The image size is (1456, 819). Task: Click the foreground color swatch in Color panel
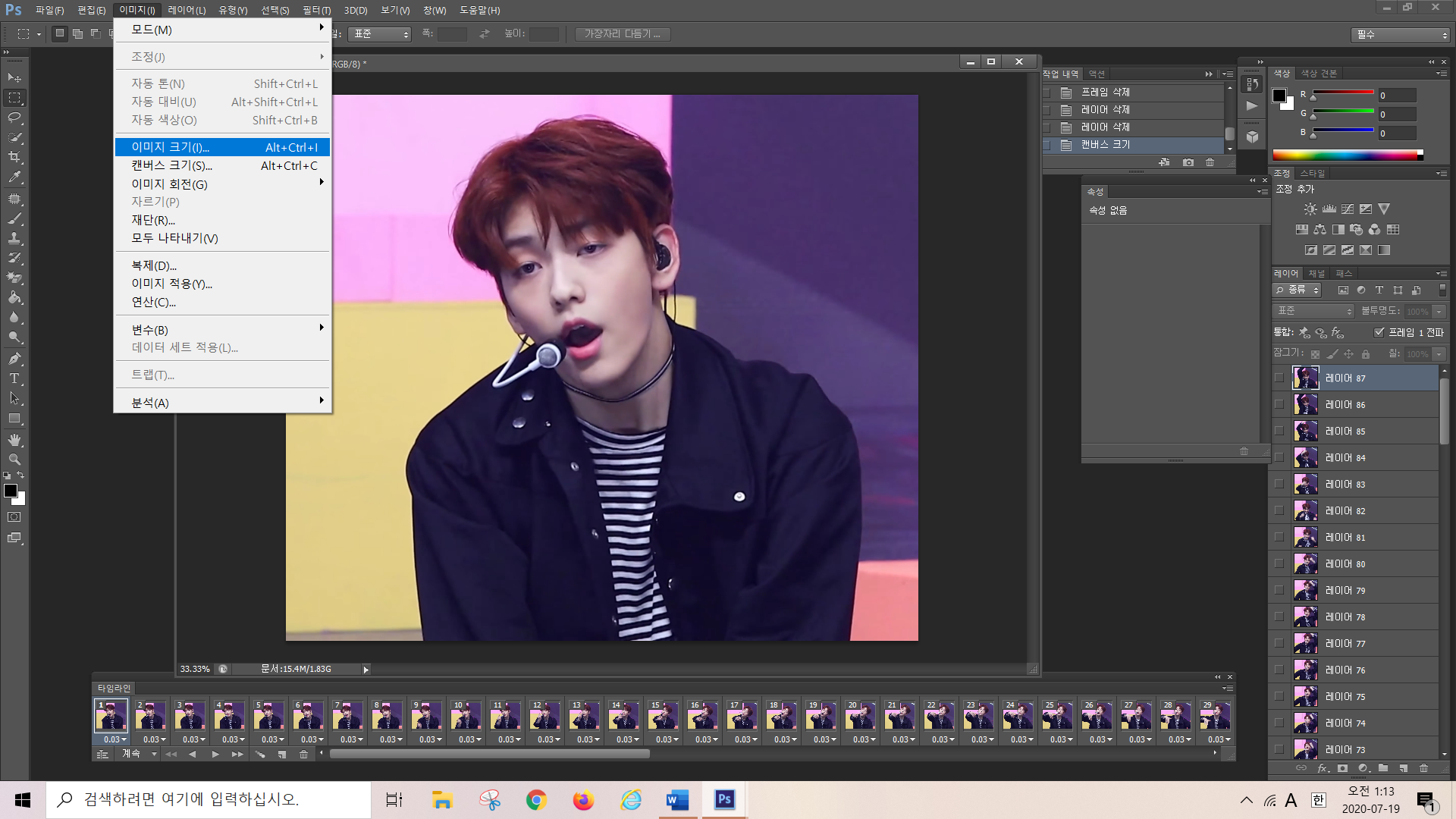tap(1279, 96)
